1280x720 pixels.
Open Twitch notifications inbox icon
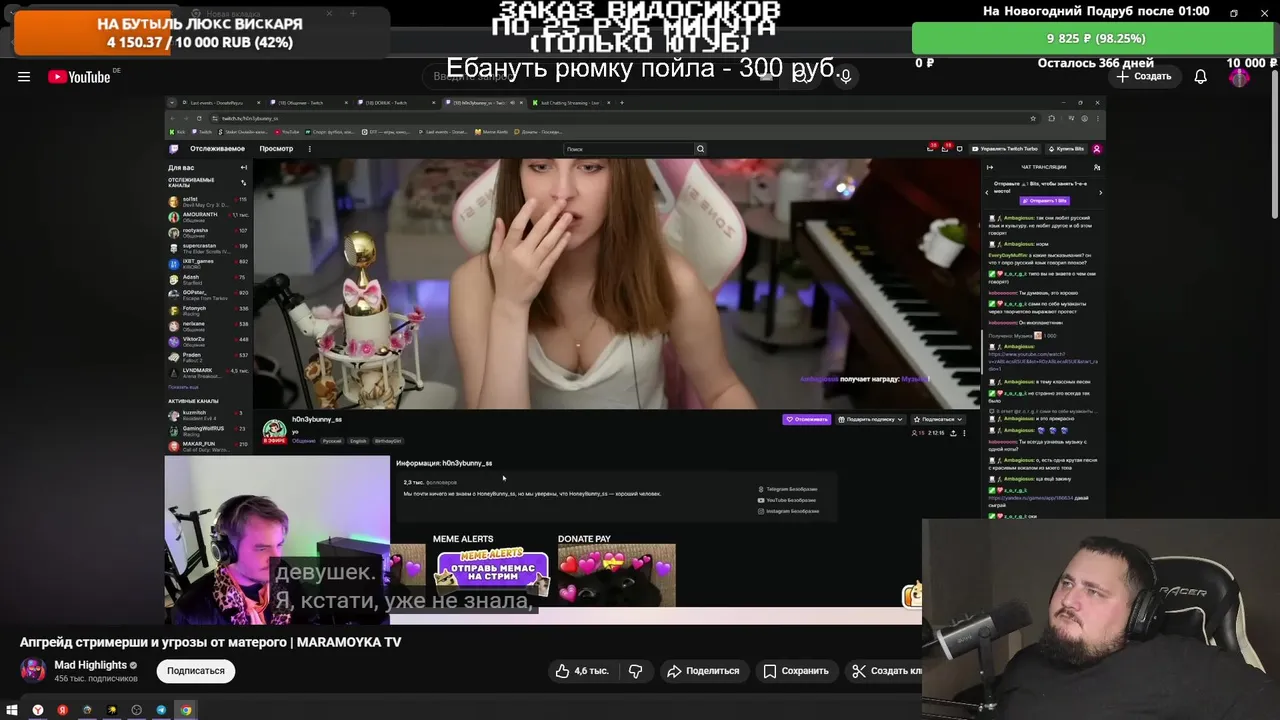click(x=945, y=149)
